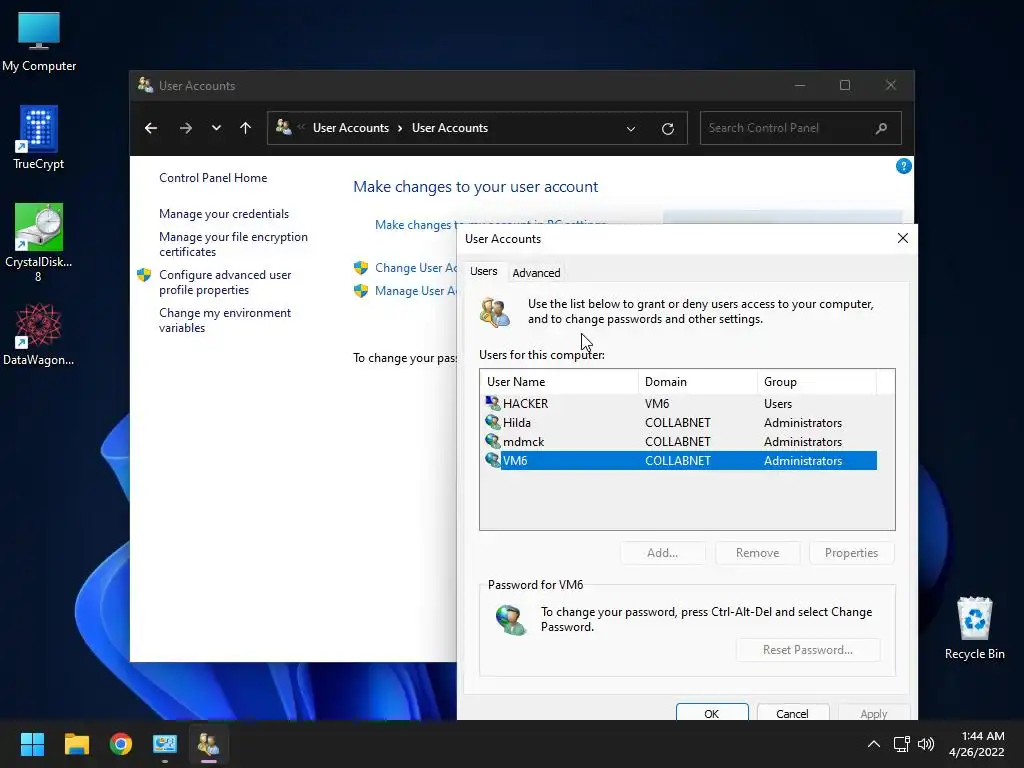1024x768 pixels.
Task: Open Change my environment variables link
Action: [x=225, y=320]
